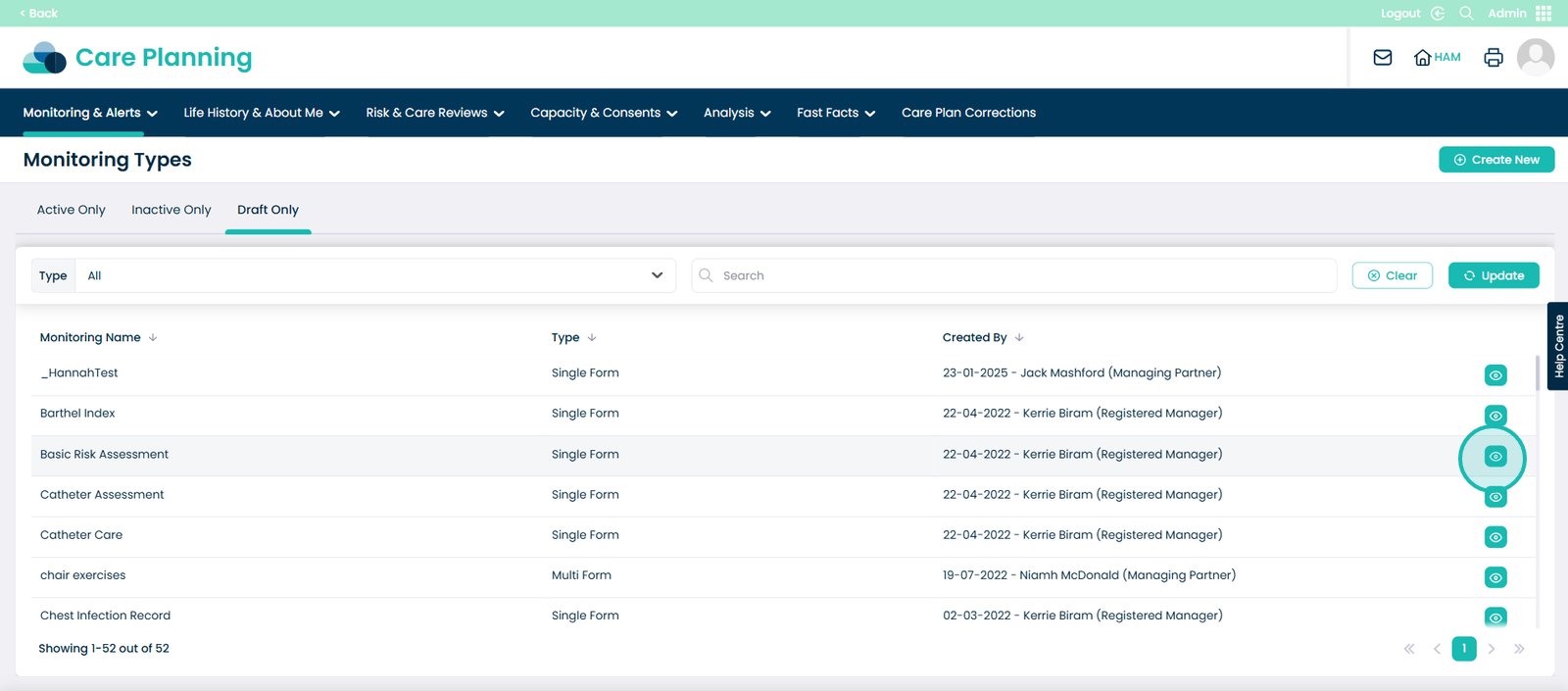Image resolution: width=1568 pixels, height=691 pixels.
Task: Open the mail envelope icon
Action: (x=1383, y=58)
